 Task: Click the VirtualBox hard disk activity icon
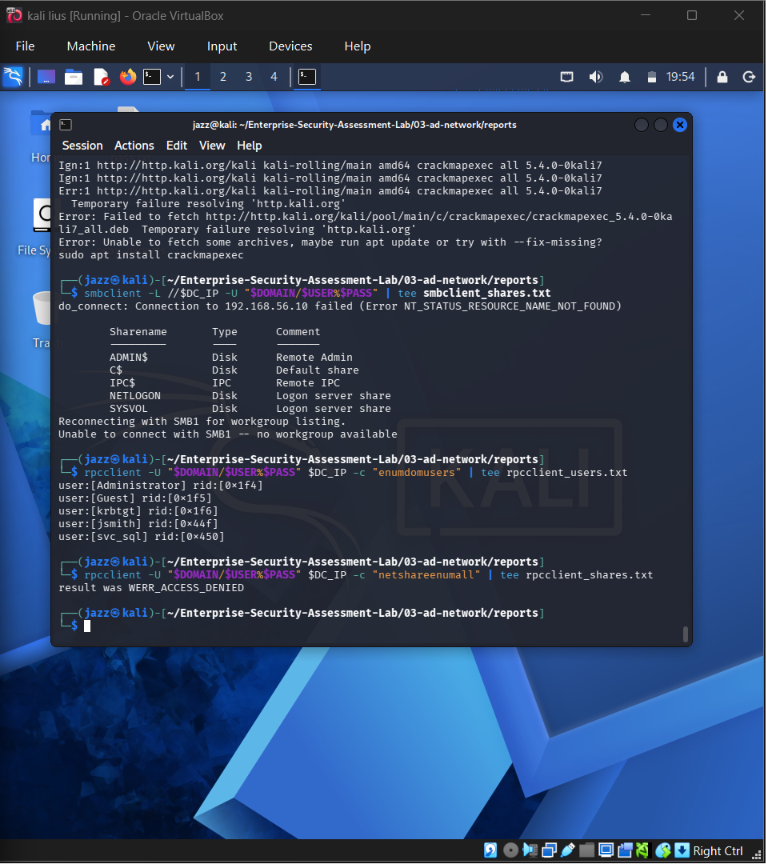(x=490, y=851)
